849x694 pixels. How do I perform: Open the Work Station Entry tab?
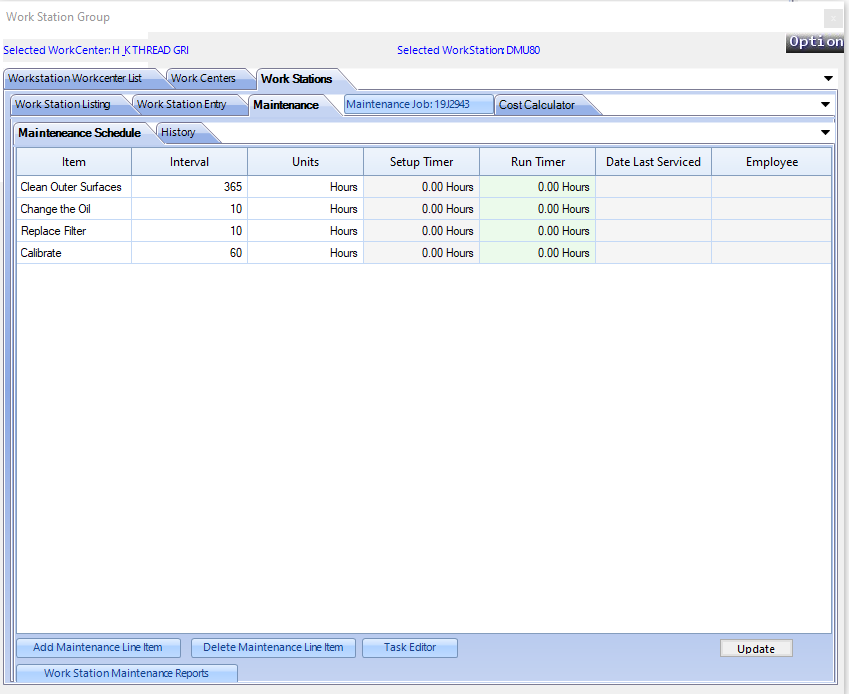coord(181,104)
